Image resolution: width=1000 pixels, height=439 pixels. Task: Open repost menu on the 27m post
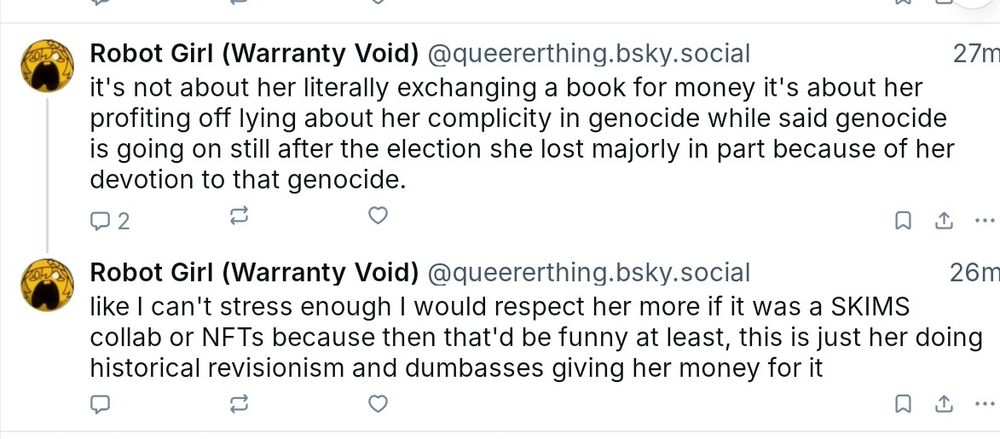[x=238, y=216]
